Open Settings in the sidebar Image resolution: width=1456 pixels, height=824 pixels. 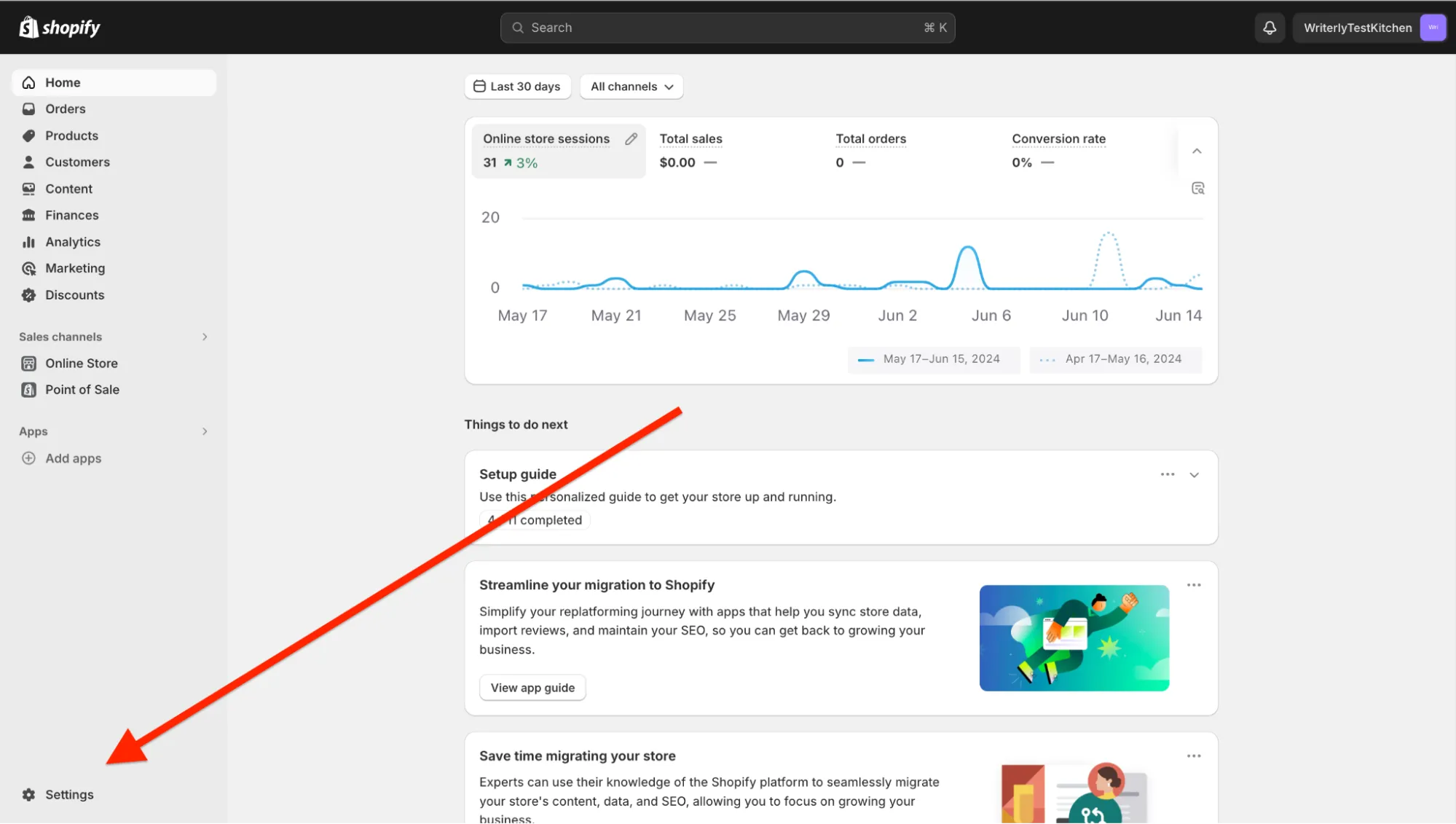pos(114,794)
